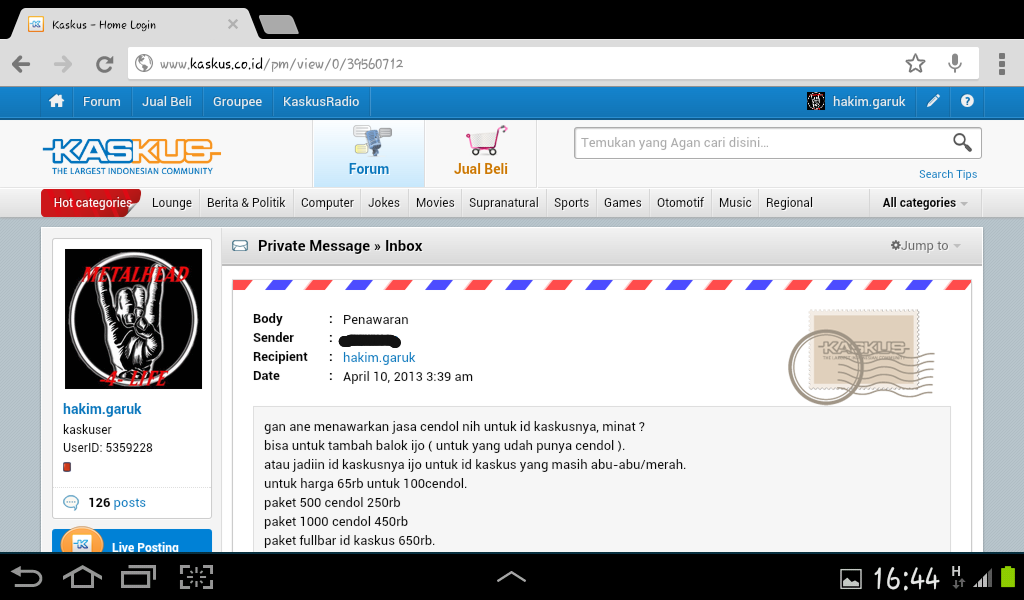The width and height of the screenshot is (1024, 600).
Task: Select the large Forum tab with icon
Action: point(369,153)
